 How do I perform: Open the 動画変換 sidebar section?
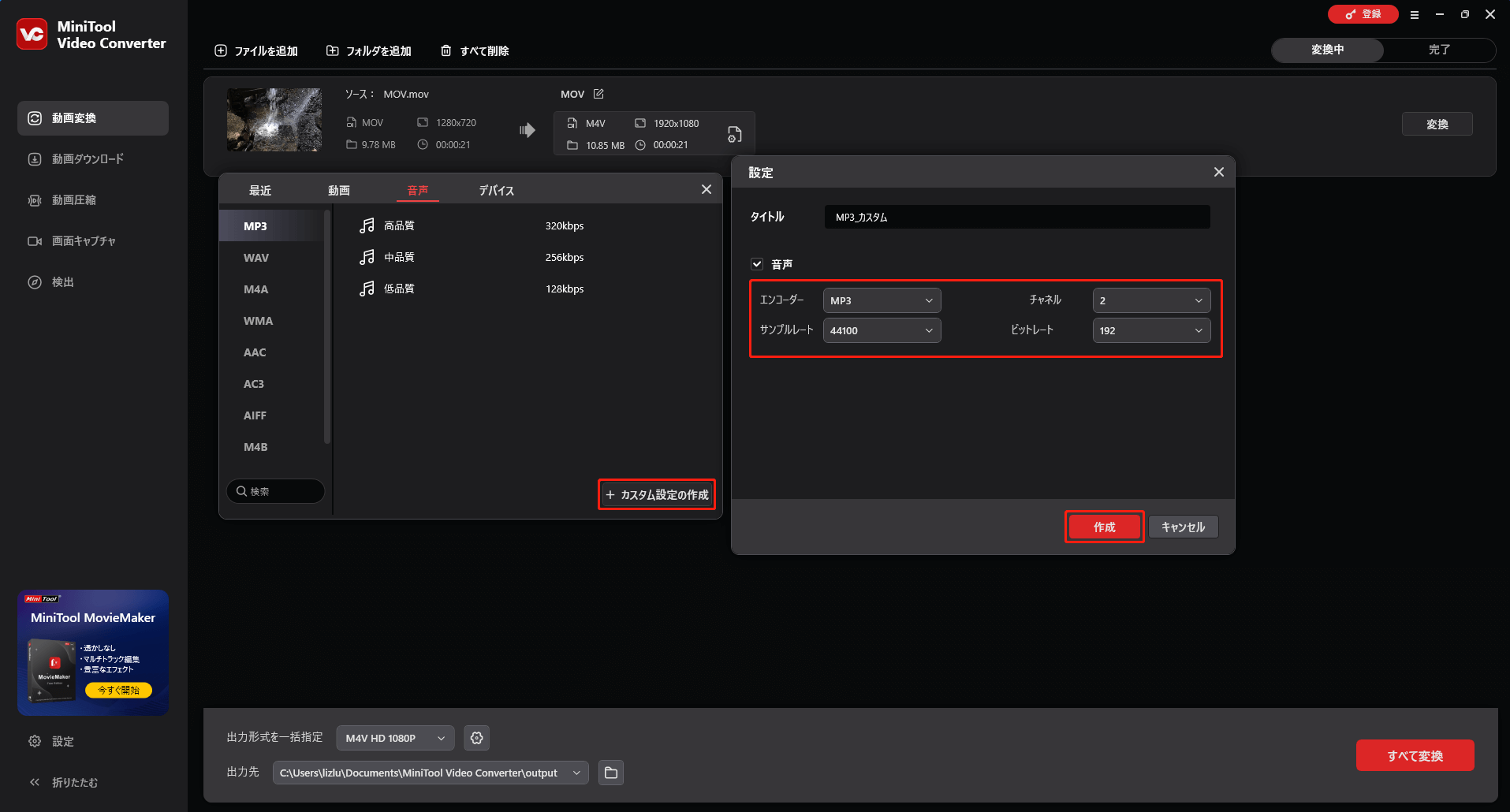93,118
